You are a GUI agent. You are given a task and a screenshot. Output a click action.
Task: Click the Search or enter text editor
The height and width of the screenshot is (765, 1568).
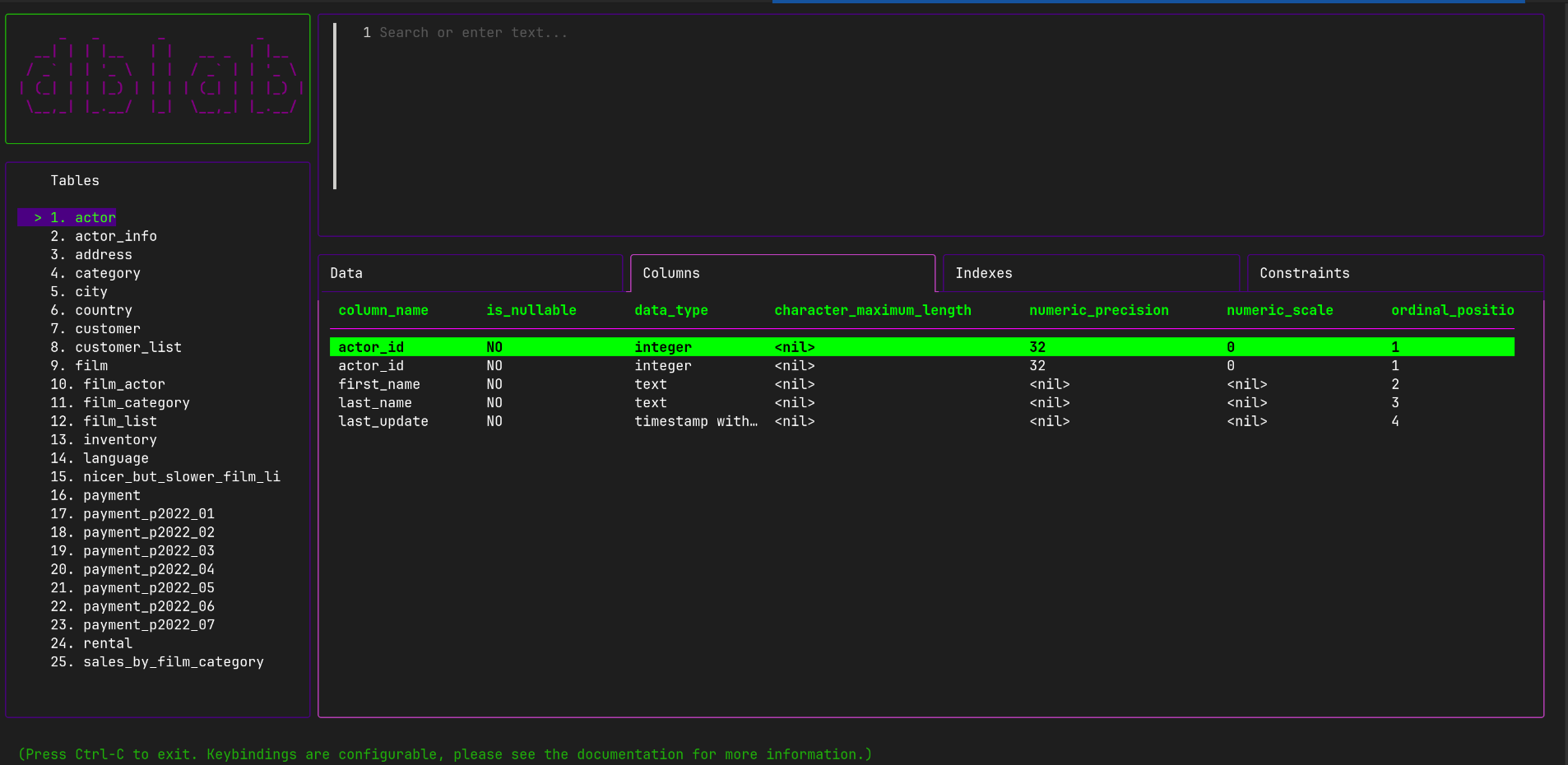coord(930,125)
